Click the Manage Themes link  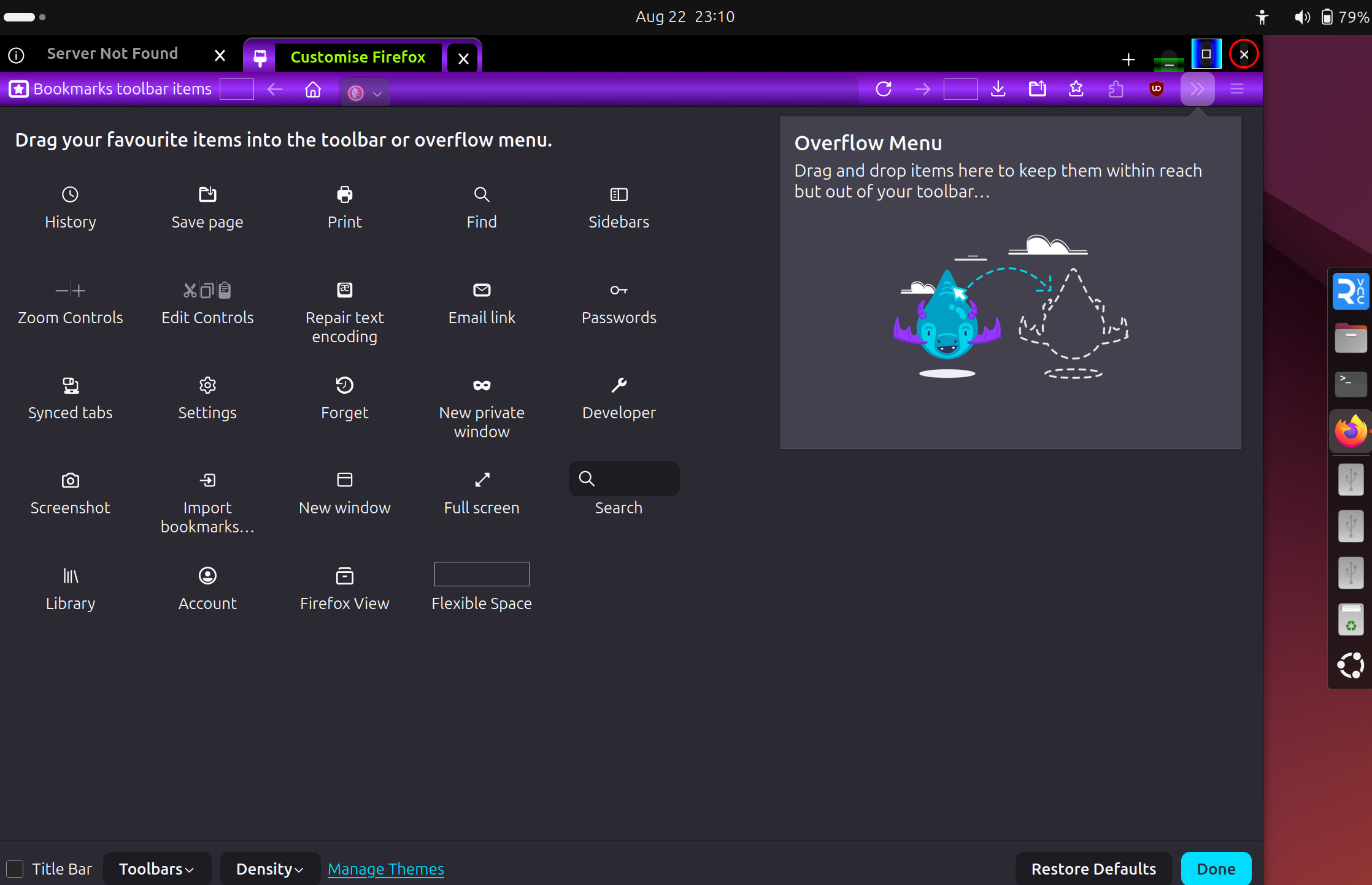386,868
